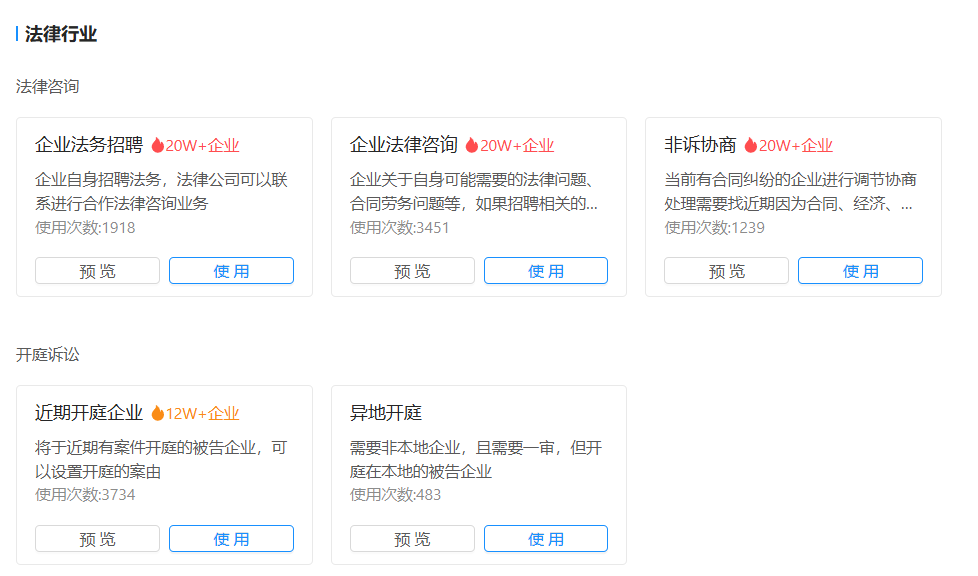Click the description starting 企业关于自身可能需要

(474, 192)
